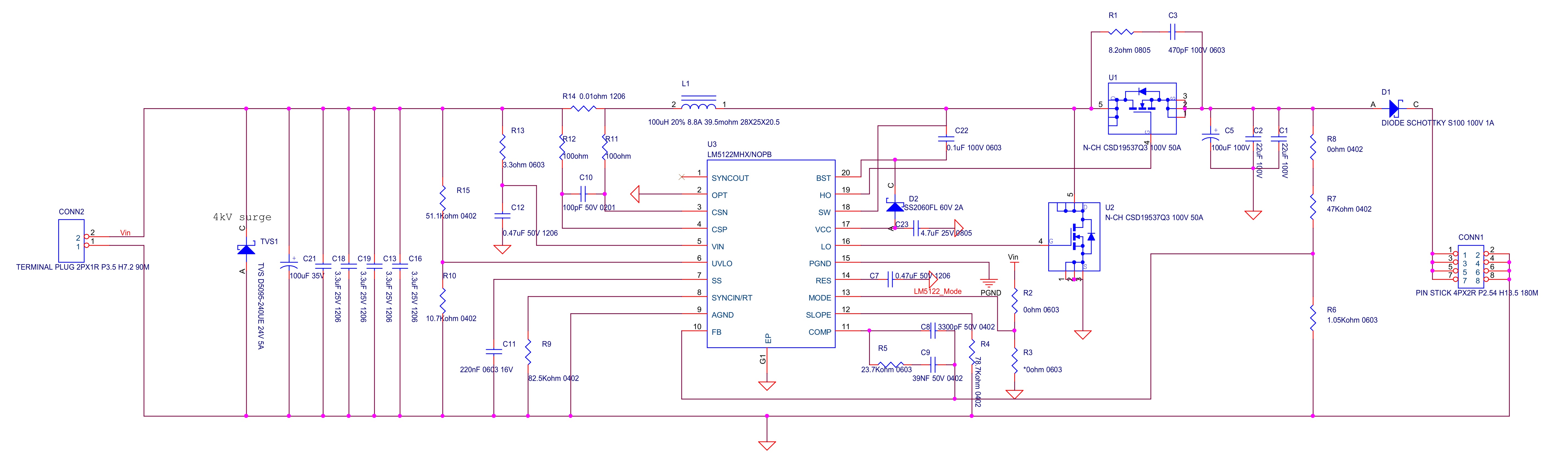This screenshot has height=464, width=1568.
Task: Select the C11 220nF capacitor symbol
Action: coord(494,351)
